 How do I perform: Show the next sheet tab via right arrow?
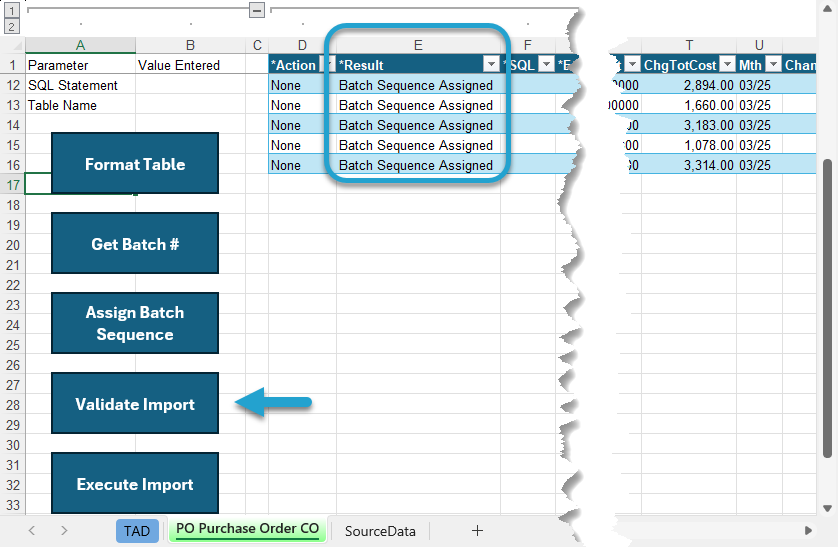point(64,530)
